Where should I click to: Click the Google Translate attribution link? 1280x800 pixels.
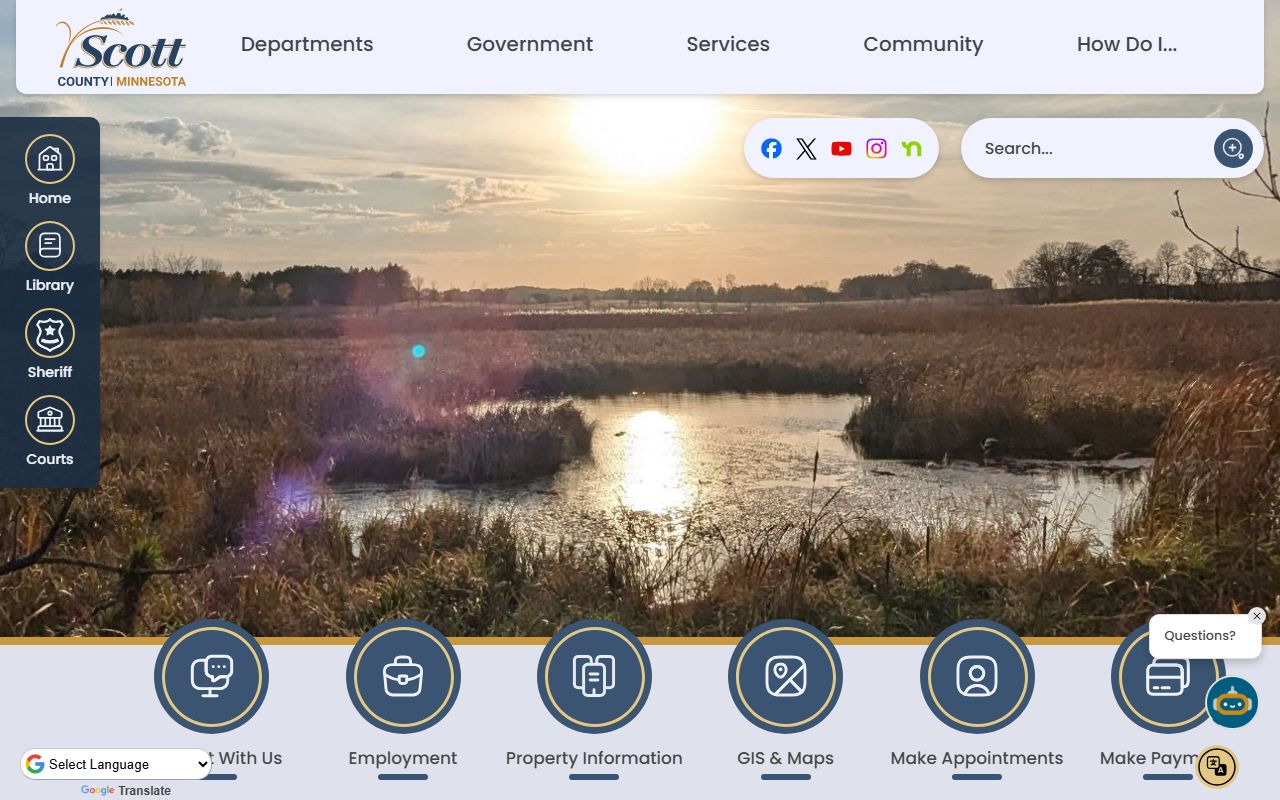[126, 791]
